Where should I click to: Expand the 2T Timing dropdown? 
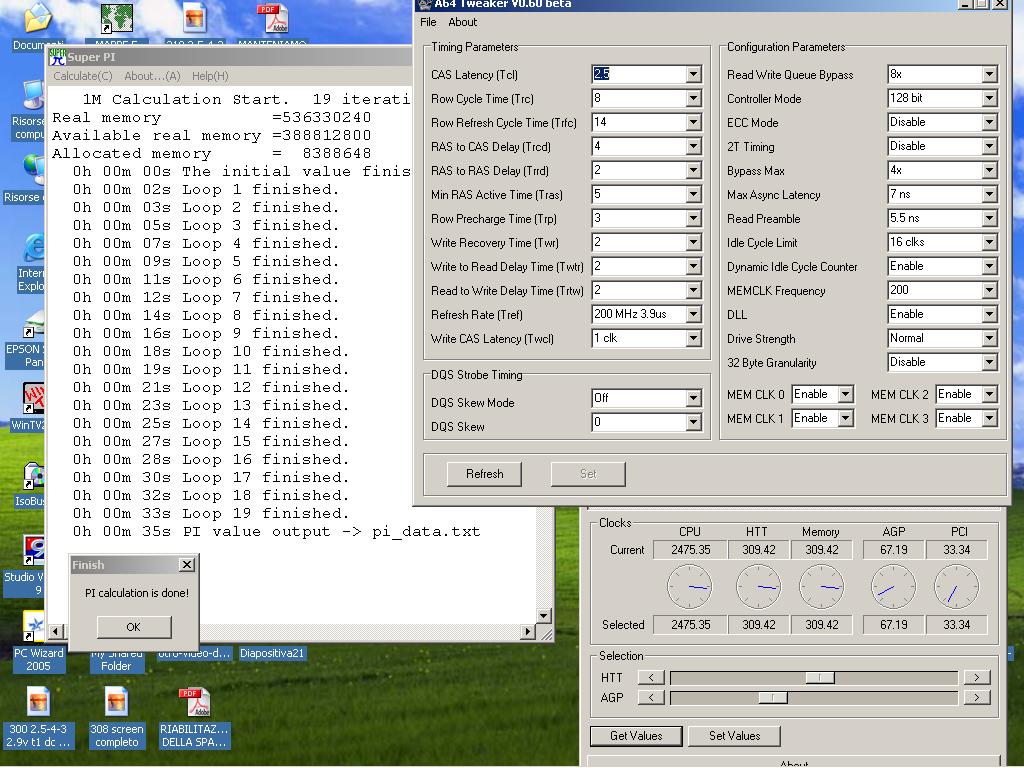(x=989, y=146)
